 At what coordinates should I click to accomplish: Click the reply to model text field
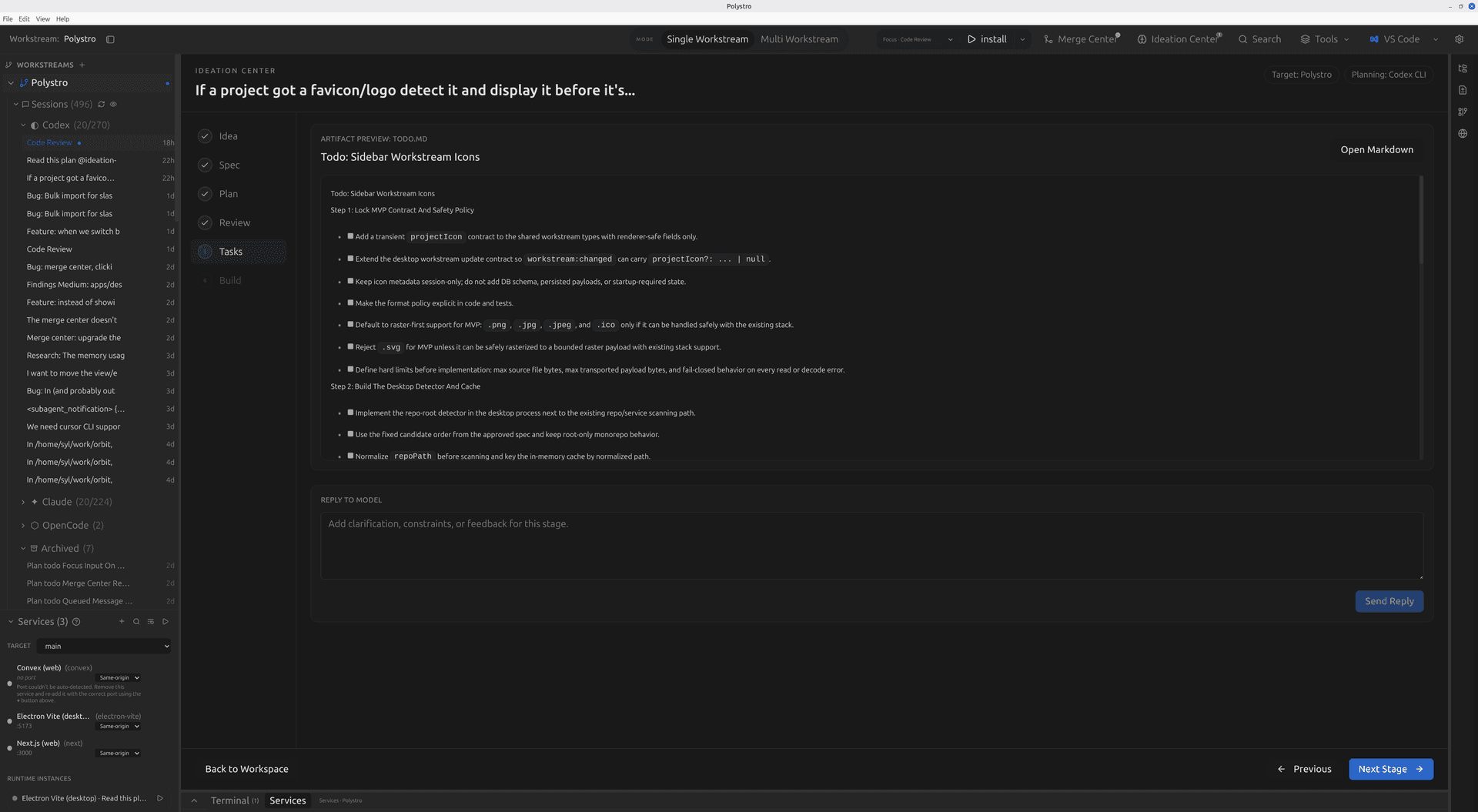pos(871,546)
